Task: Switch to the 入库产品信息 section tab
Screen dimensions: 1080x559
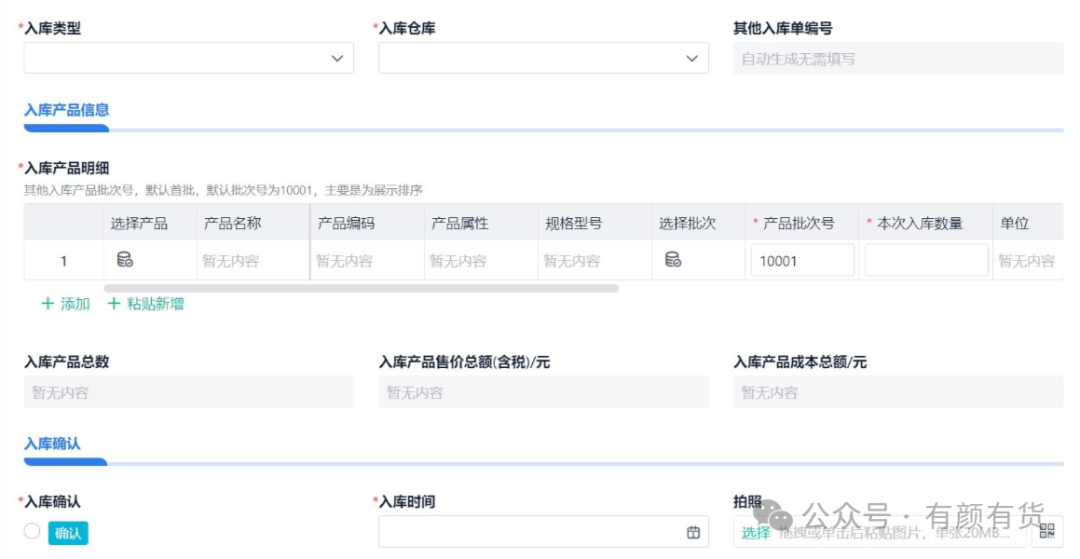Action: tap(66, 110)
